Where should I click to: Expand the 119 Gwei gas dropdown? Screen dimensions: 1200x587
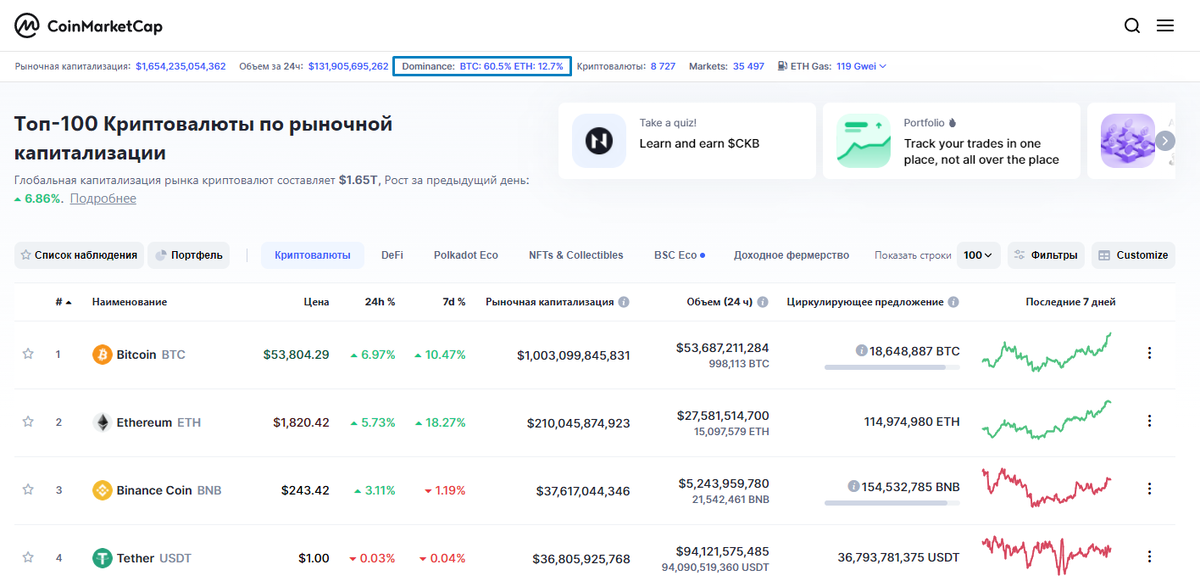pyautogui.click(x=861, y=66)
